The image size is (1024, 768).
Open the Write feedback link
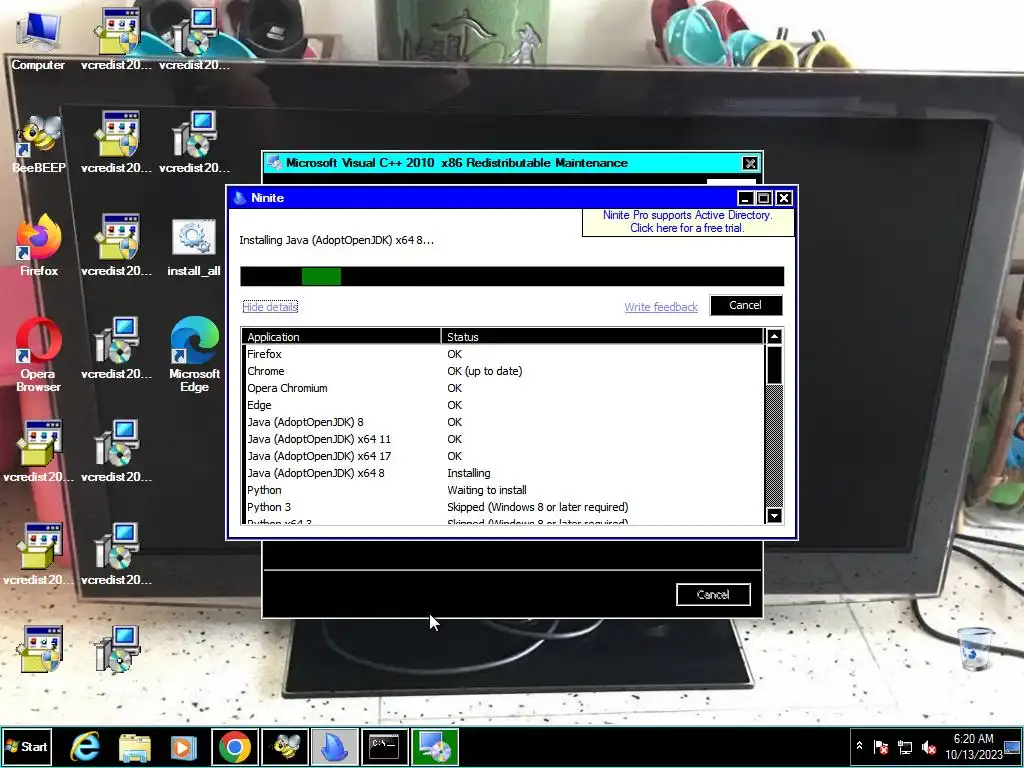tap(661, 307)
